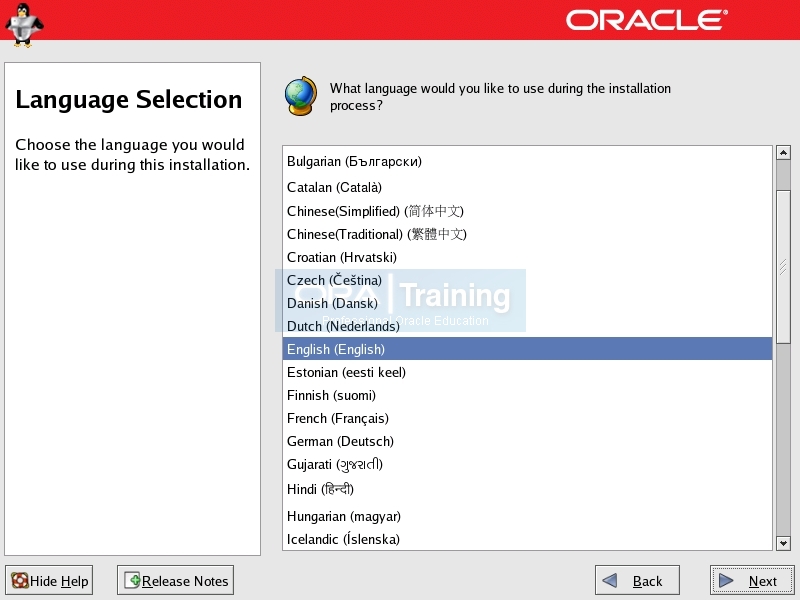Screen dimensions: 800x600
Task: Pick Dutch (Nederlands) language
Action: (x=527, y=326)
